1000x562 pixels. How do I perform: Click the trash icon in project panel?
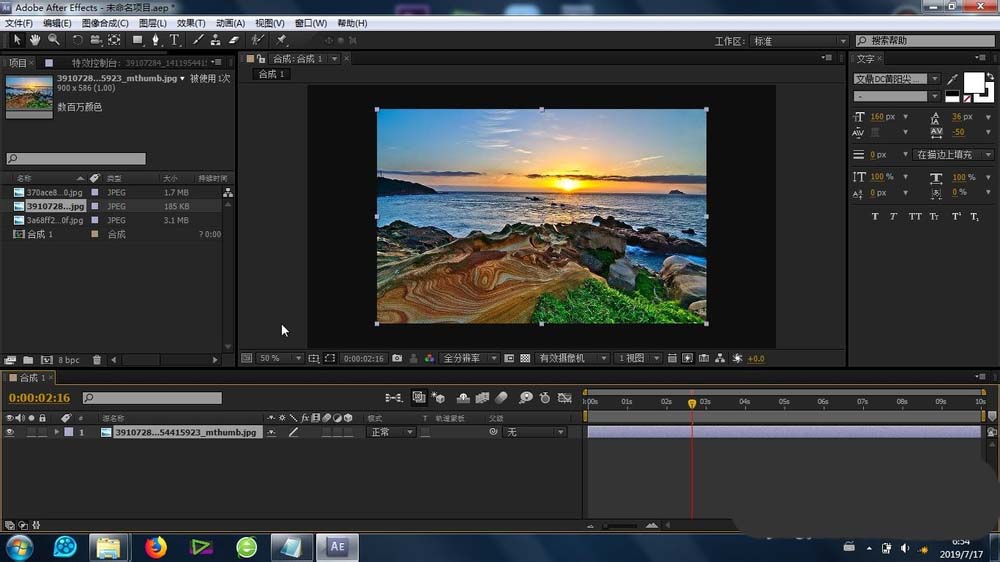97,360
